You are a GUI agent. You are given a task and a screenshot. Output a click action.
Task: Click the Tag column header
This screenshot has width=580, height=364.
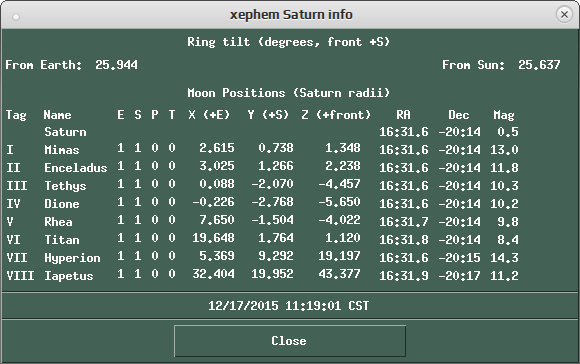[16, 115]
